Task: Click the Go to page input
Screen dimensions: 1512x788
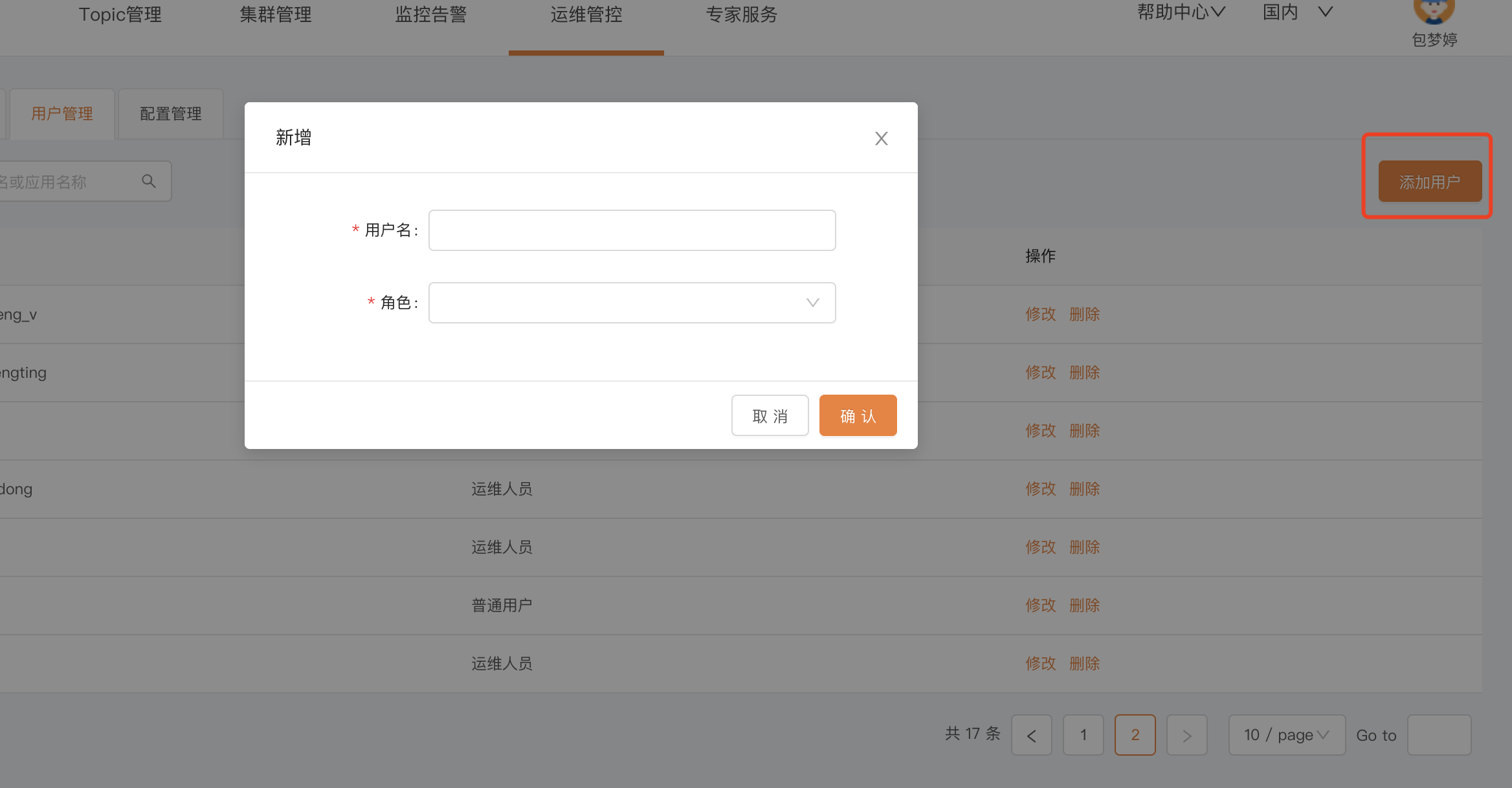Action: pyautogui.click(x=1439, y=735)
